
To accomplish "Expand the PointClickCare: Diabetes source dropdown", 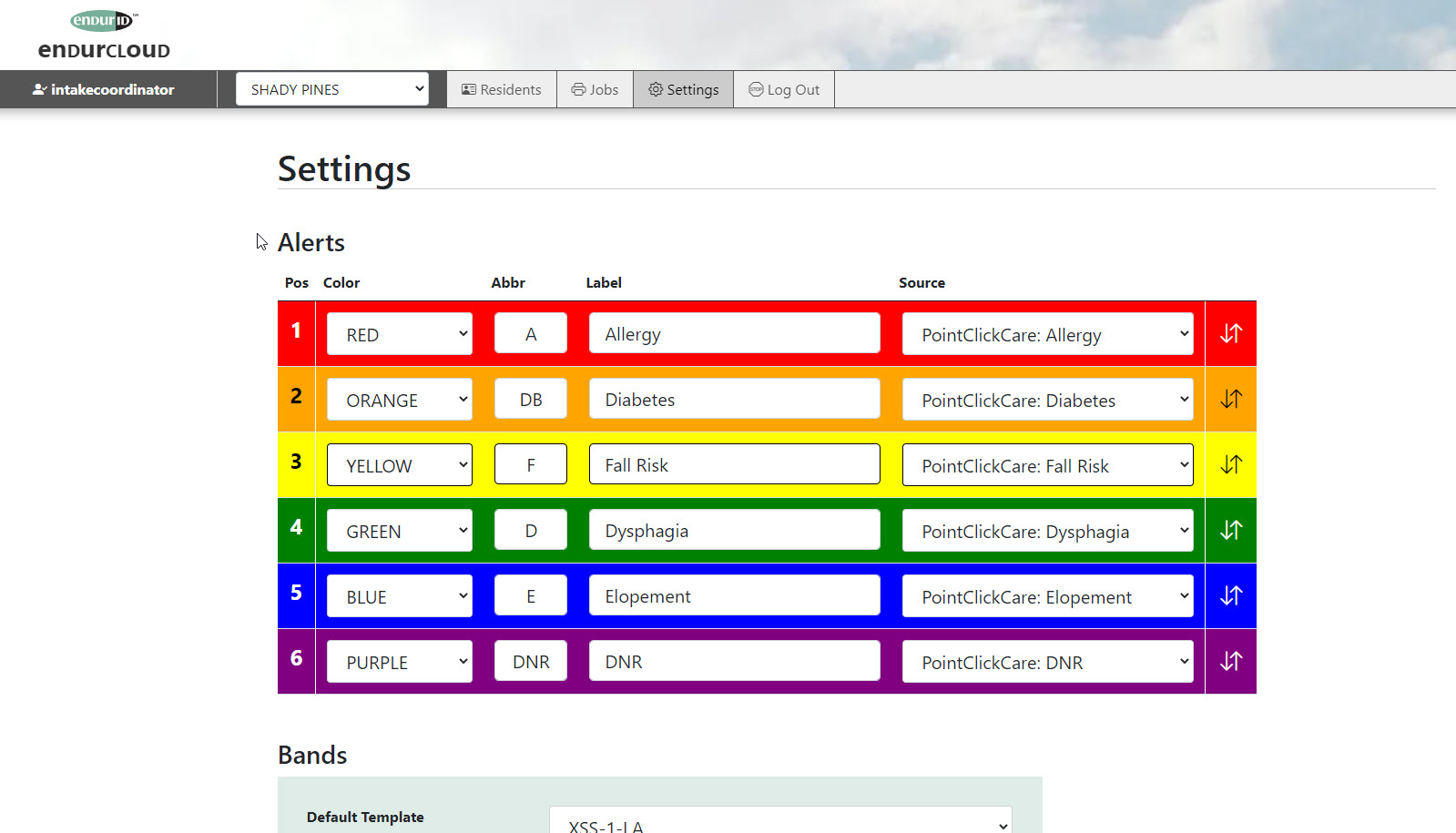I will point(1047,400).
